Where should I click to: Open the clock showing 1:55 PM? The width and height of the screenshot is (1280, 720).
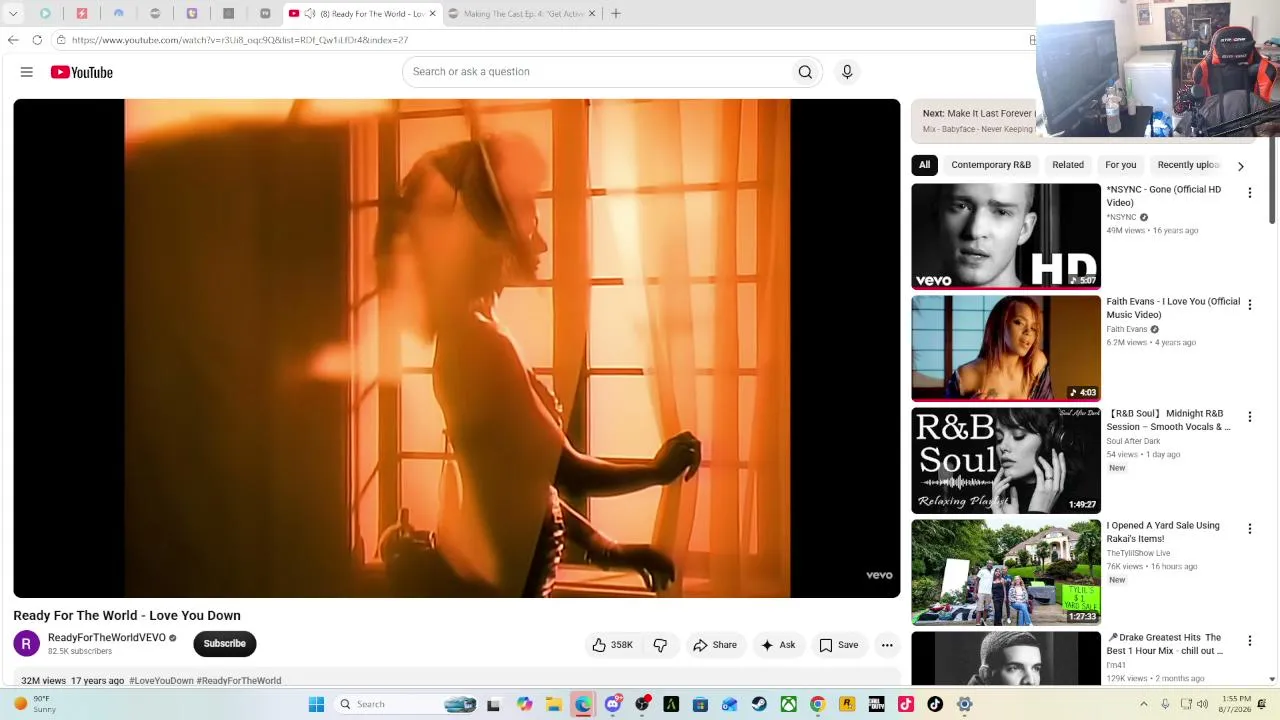(1236, 704)
